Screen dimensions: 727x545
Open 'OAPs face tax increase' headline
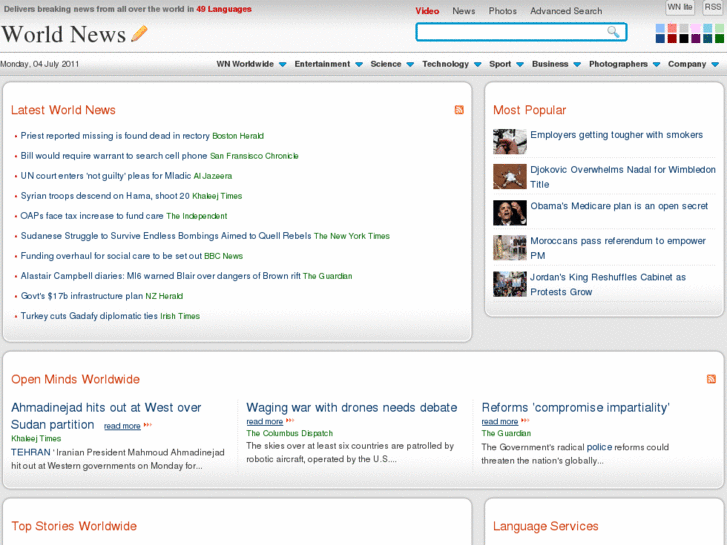92,216
